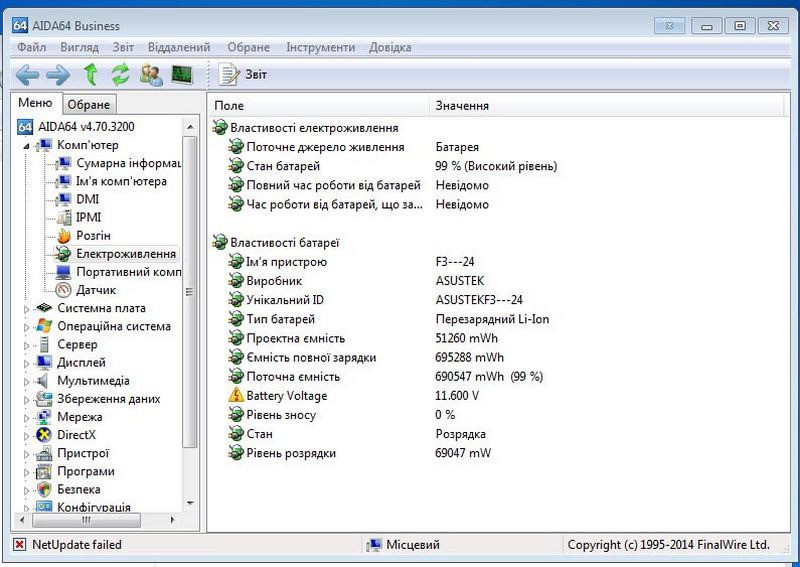Open the Віддалений menu
This screenshot has width=800, height=567.
click(x=179, y=47)
